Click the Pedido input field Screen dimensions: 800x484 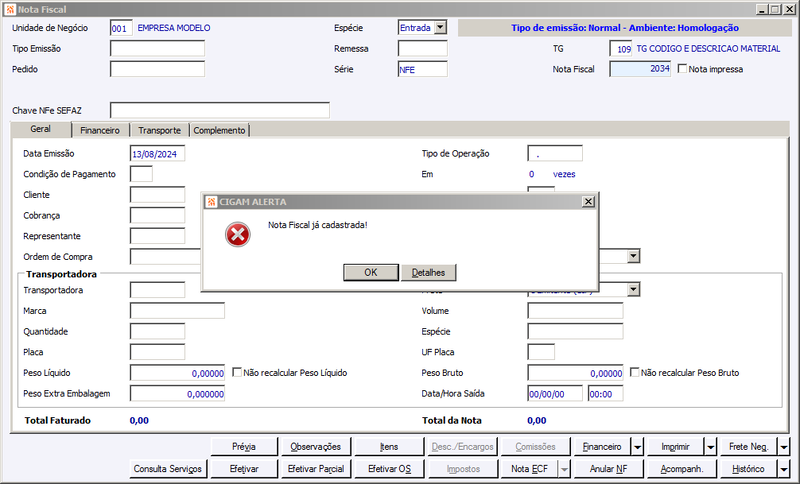click(157, 69)
